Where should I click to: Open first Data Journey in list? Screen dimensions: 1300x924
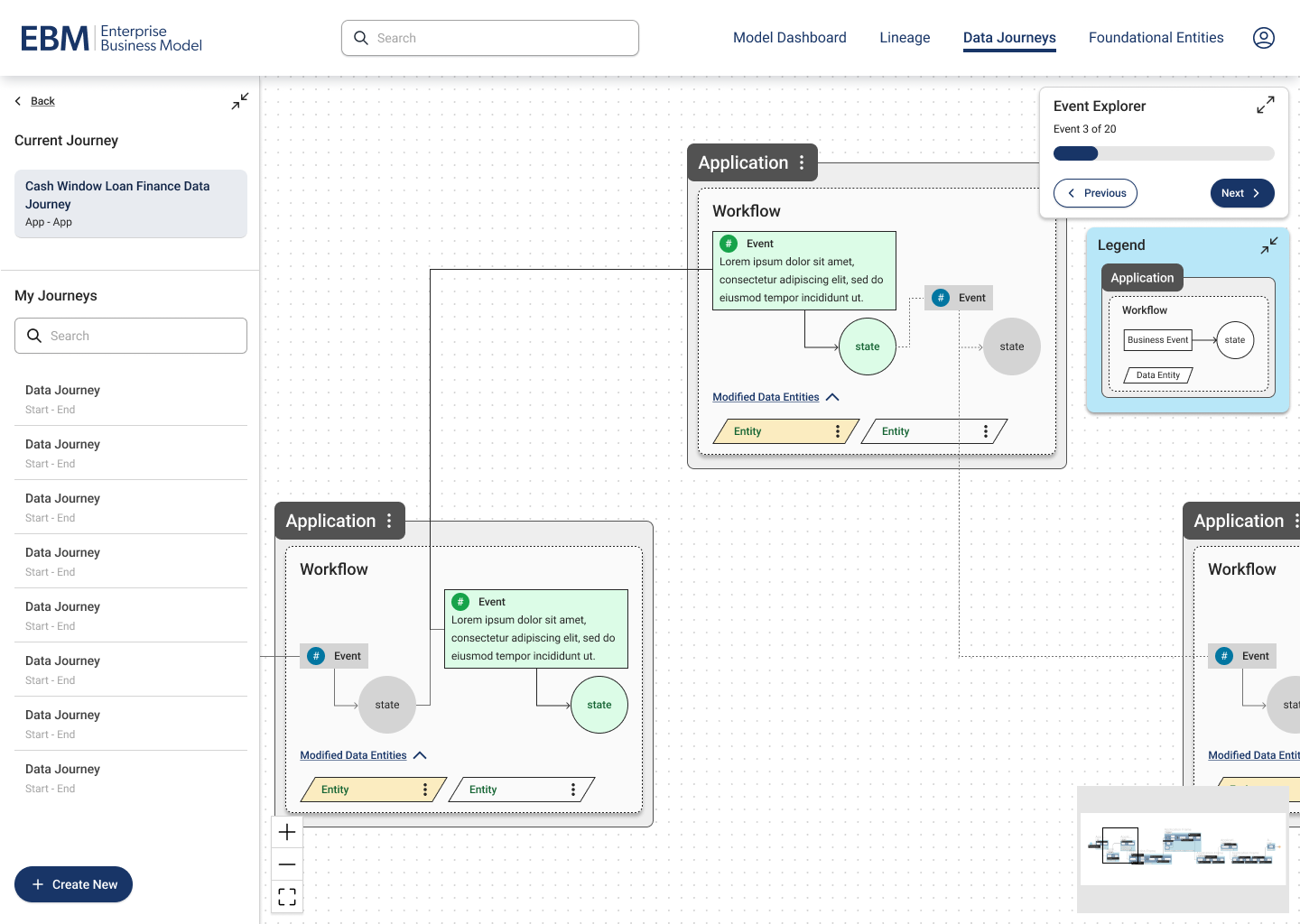pyautogui.click(x=131, y=399)
